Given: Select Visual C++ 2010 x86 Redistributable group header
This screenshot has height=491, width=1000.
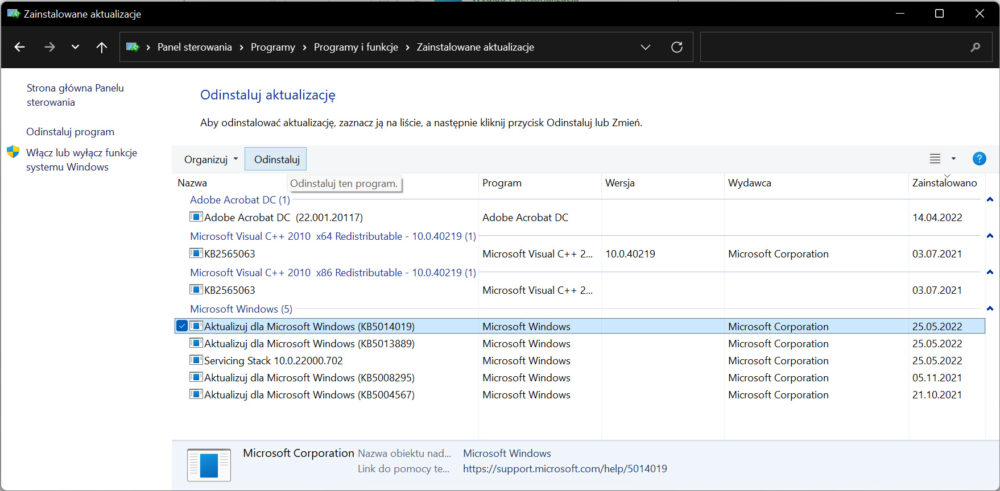Looking at the screenshot, I should [x=333, y=272].
